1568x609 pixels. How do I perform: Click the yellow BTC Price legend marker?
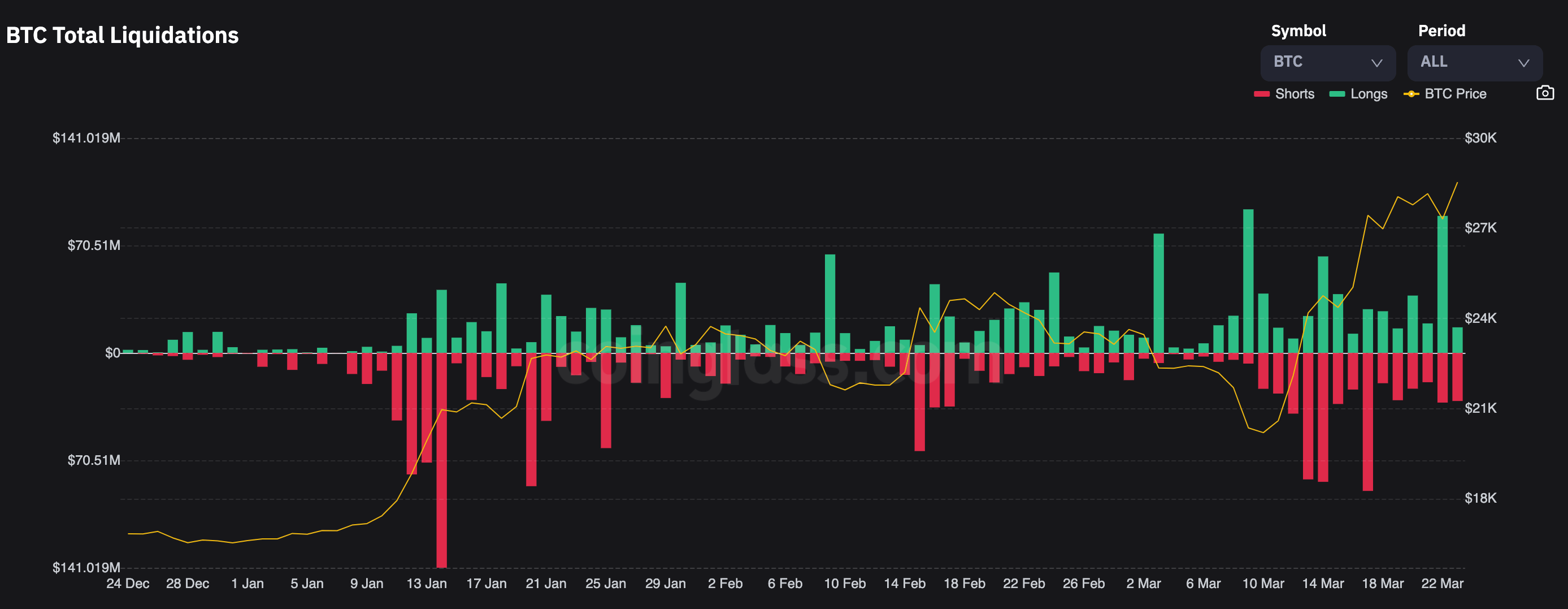click(x=1410, y=94)
